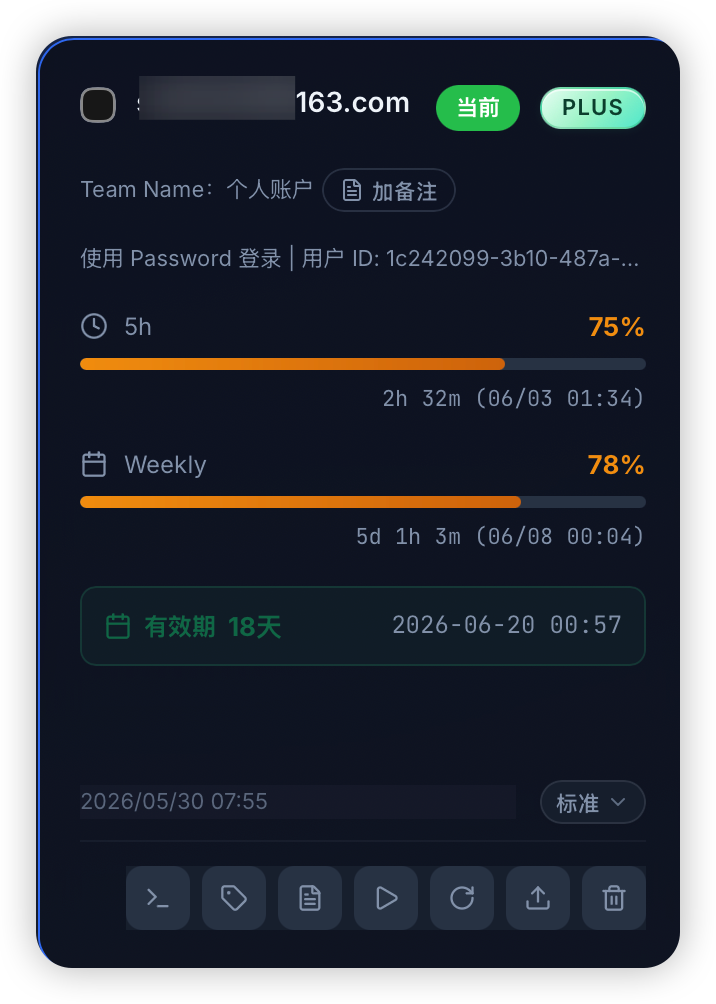The width and height of the screenshot is (716, 1004).
Task: Click the play triangle icon
Action: pos(386,898)
